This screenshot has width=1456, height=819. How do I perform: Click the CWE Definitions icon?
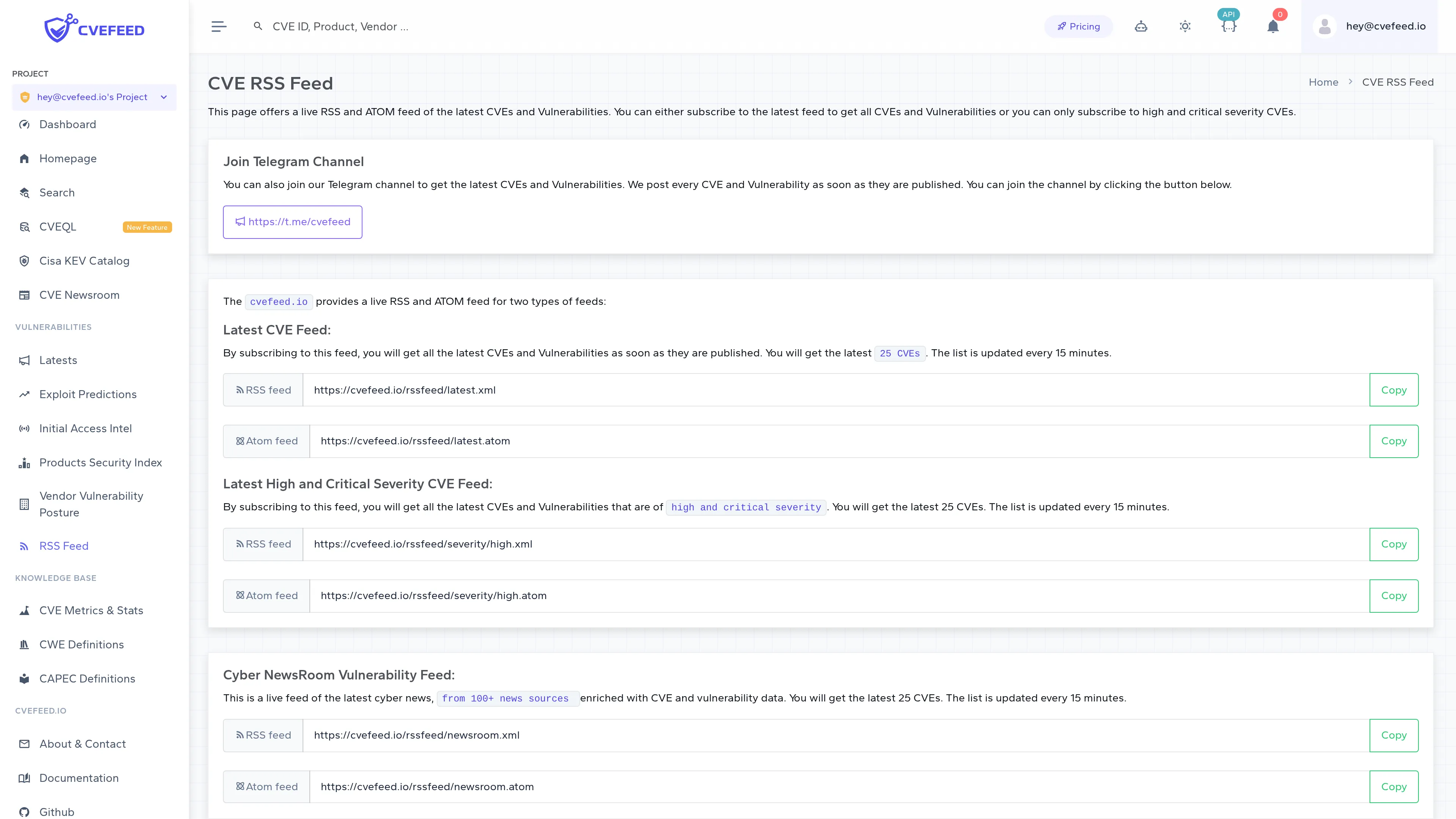[x=24, y=645]
